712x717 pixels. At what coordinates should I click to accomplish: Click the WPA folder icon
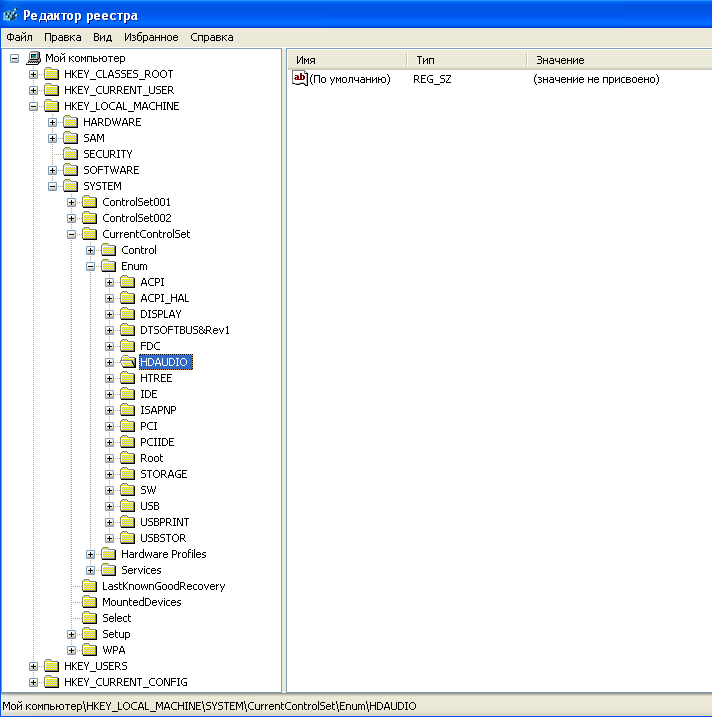90,650
